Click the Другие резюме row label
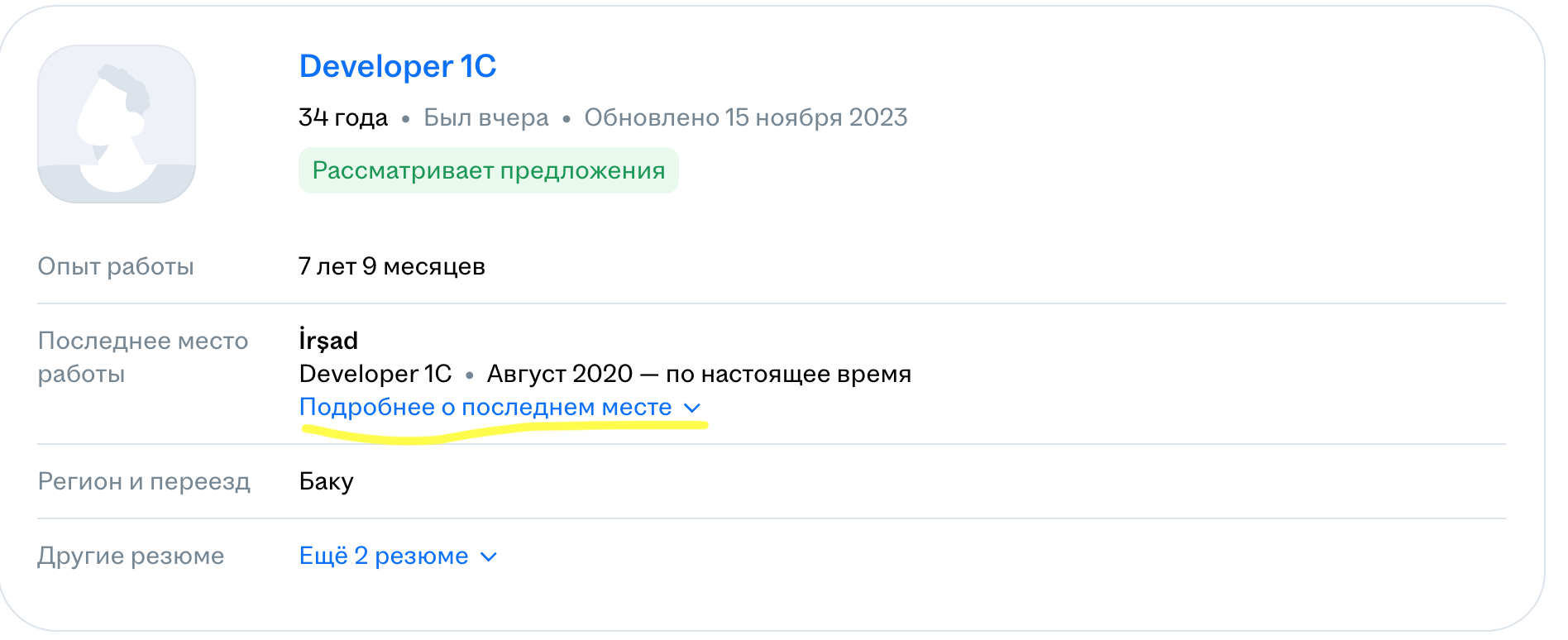Screen dimensions: 1568x640 (131, 556)
